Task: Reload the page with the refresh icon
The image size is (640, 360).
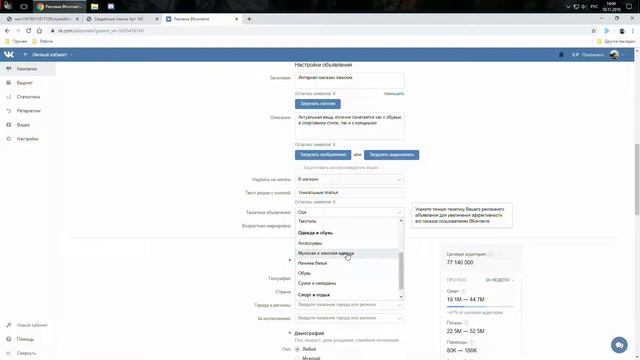Action: [x=29, y=31]
